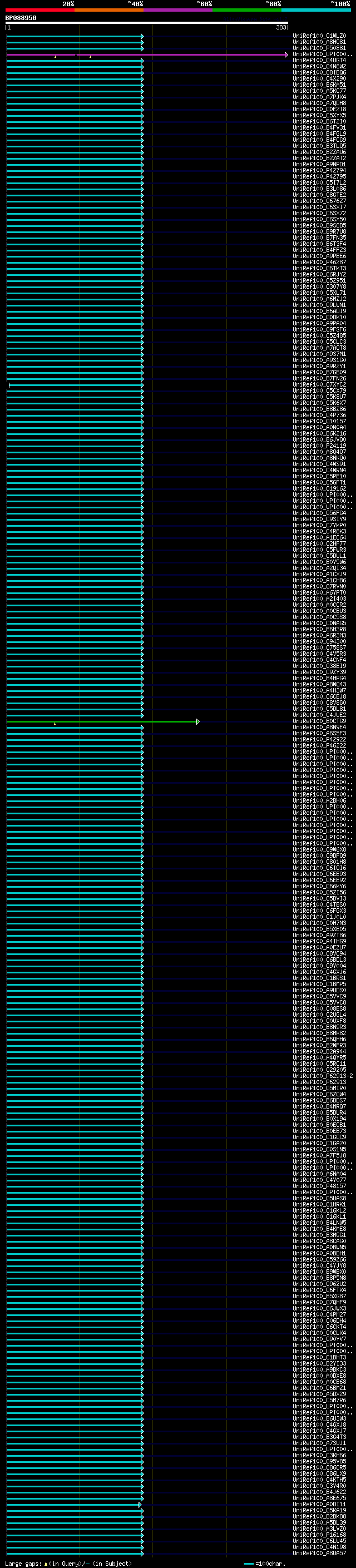Open hit UniRef100_P50881
This screenshot has height=1568, width=356.
[x=319, y=48]
